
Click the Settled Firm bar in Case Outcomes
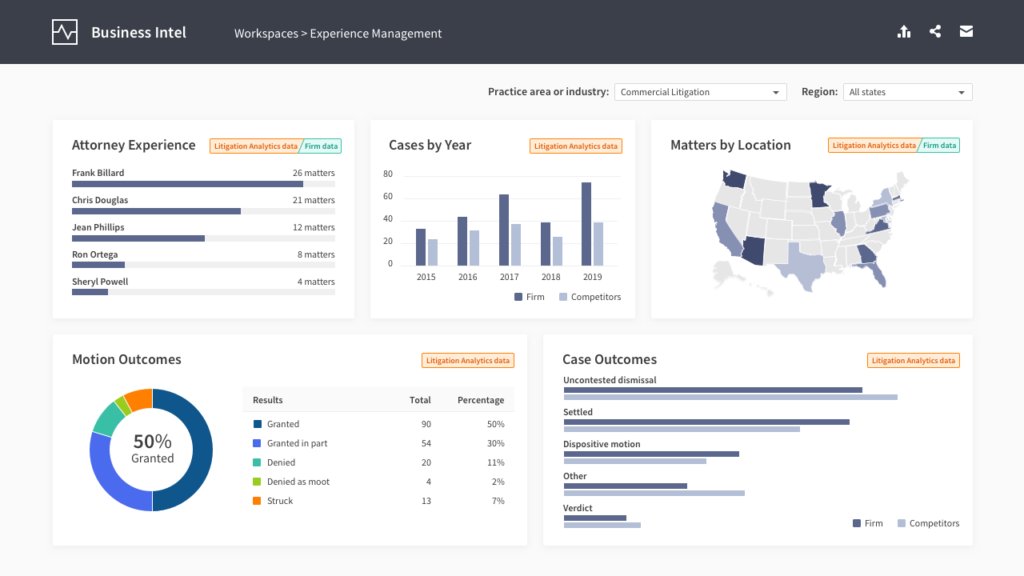tap(707, 421)
